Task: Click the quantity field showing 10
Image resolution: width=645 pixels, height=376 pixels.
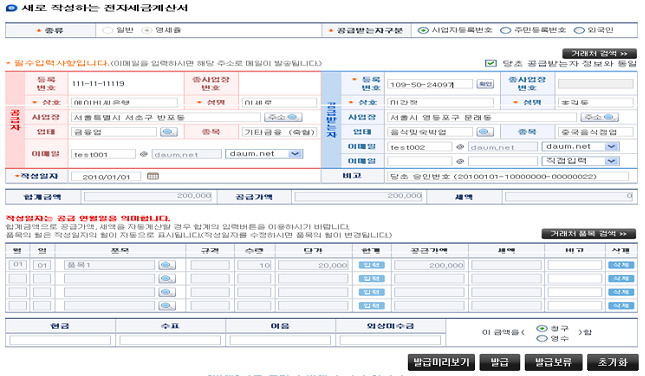Action: [x=254, y=265]
